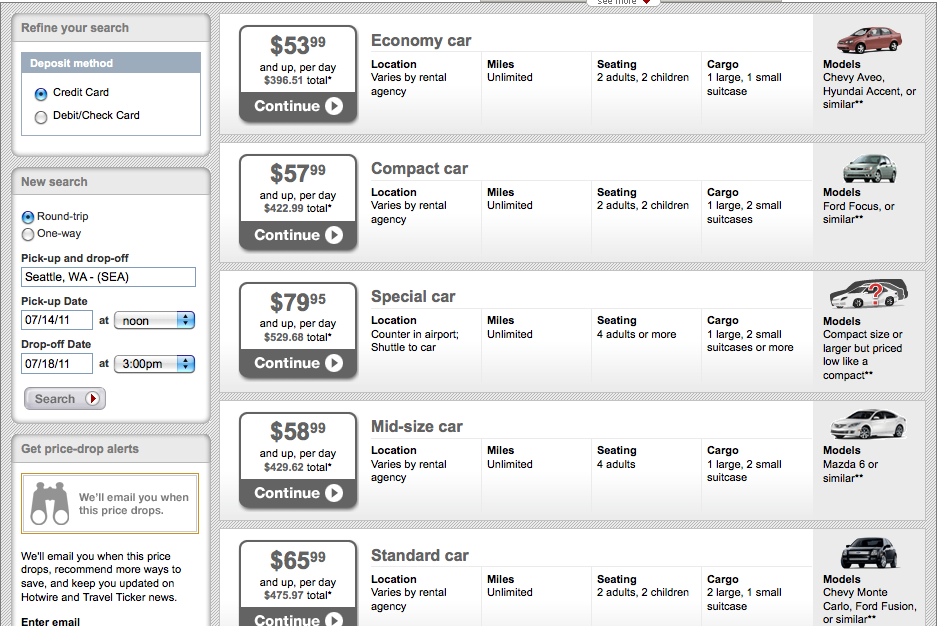Click the Compact car Ford Focus image

click(869, 169)
